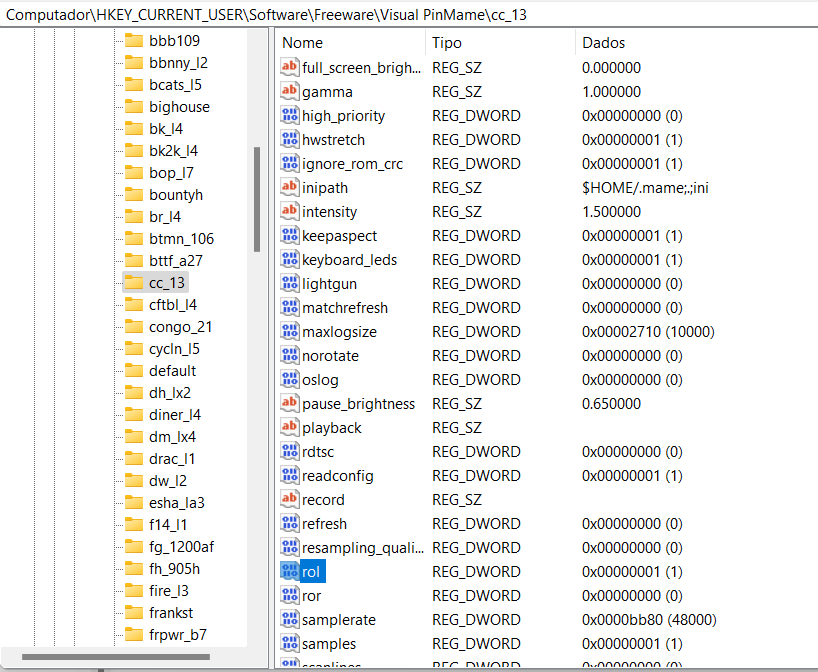Screen dimensions: 818x672
Task: Click the tree pane vertical scrollbar thumb
Action: click(x=257, y=199)
